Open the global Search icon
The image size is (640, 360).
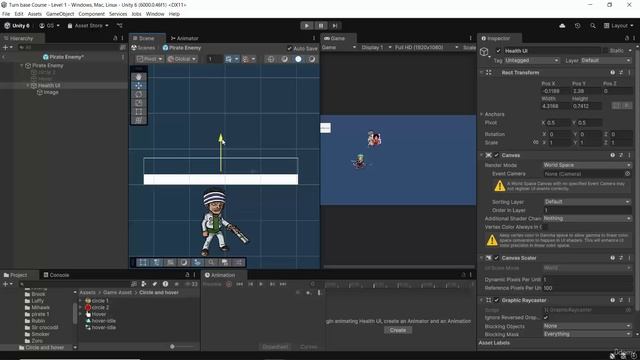[x=593, y=26]
